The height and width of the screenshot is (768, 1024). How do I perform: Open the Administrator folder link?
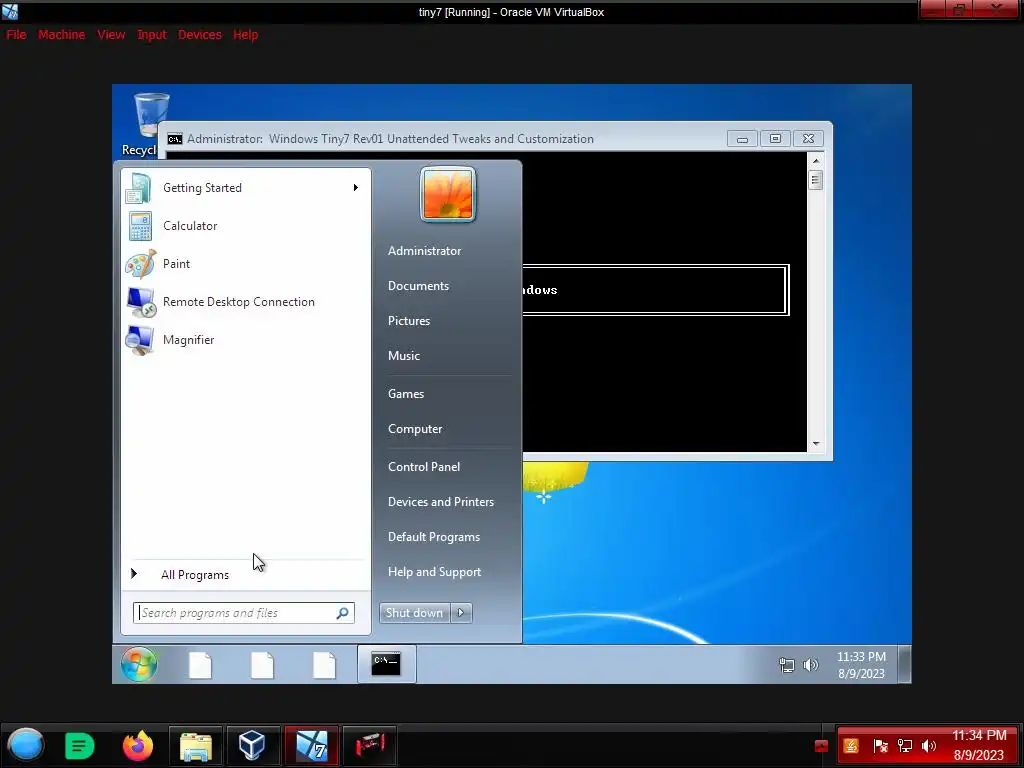(424, 251)
